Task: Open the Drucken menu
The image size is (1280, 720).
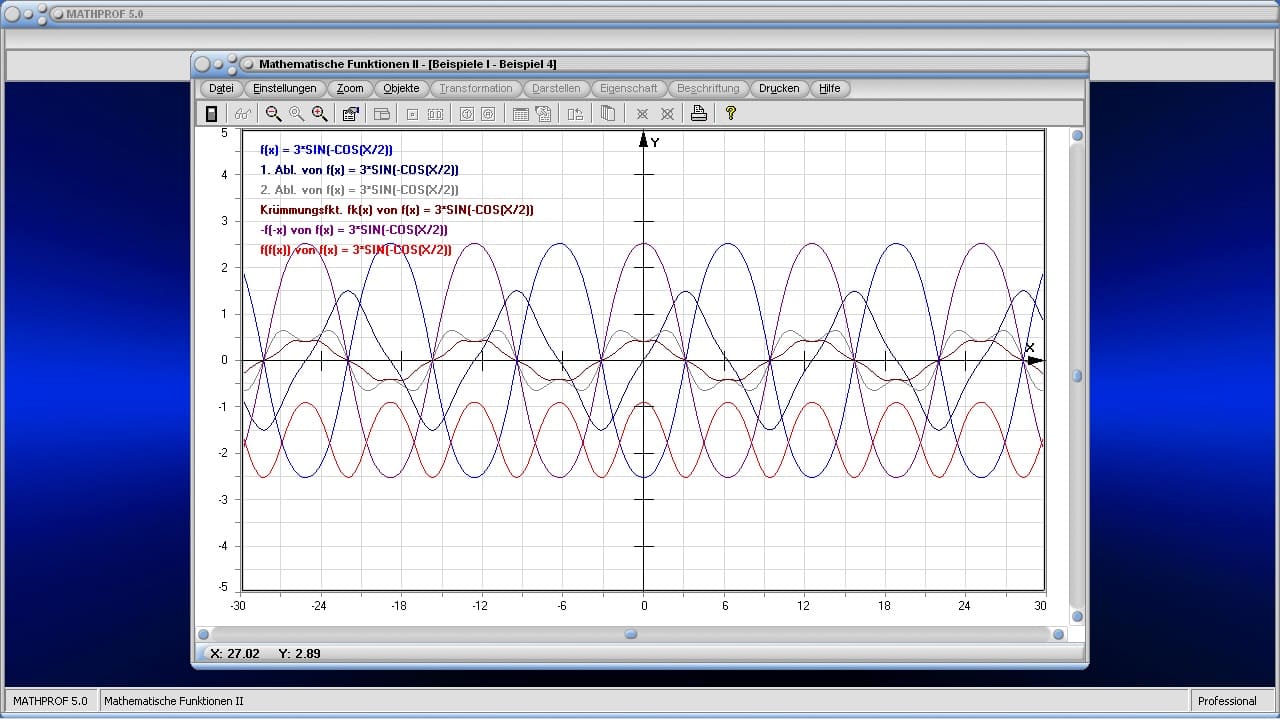Action: [x=779, y=88]
